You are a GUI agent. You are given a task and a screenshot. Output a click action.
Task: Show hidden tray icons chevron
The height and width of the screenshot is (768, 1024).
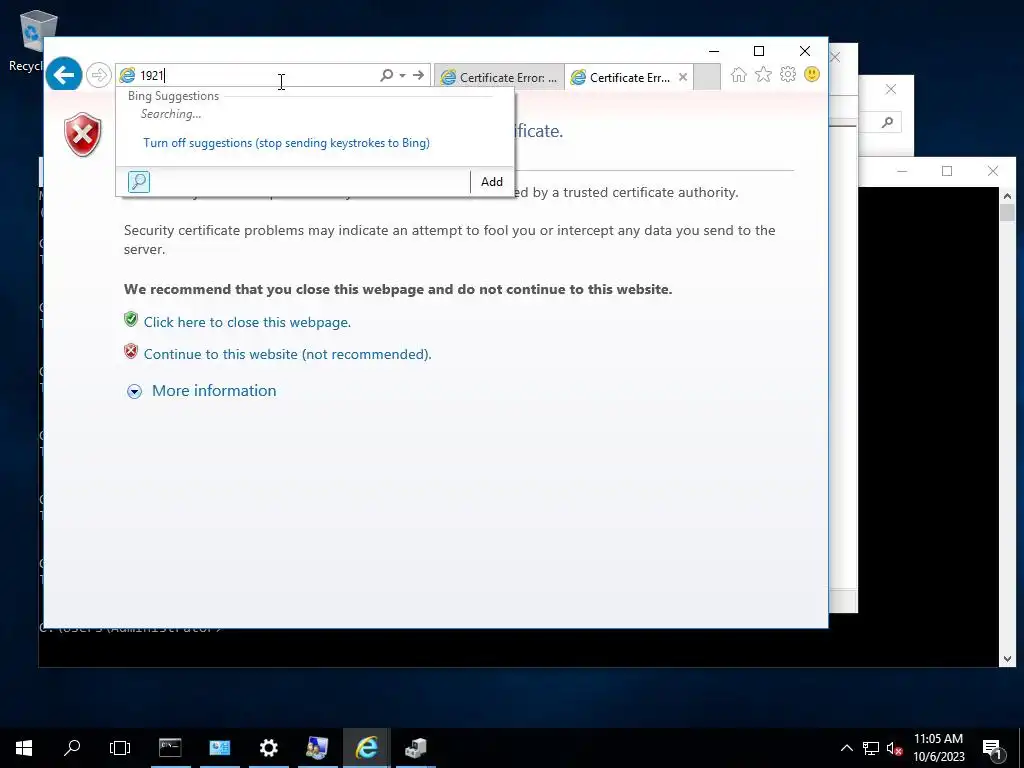coord(846,748)
